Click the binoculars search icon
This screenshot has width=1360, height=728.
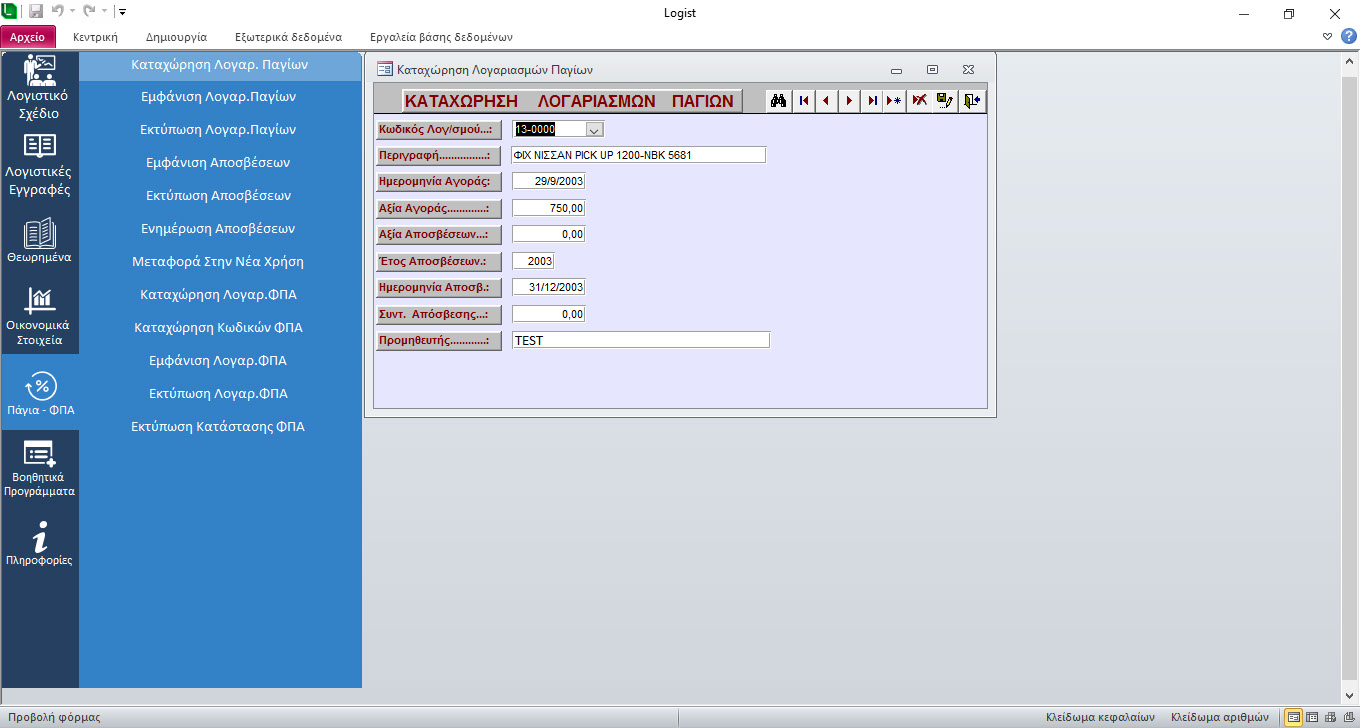[x=778, y=101]
